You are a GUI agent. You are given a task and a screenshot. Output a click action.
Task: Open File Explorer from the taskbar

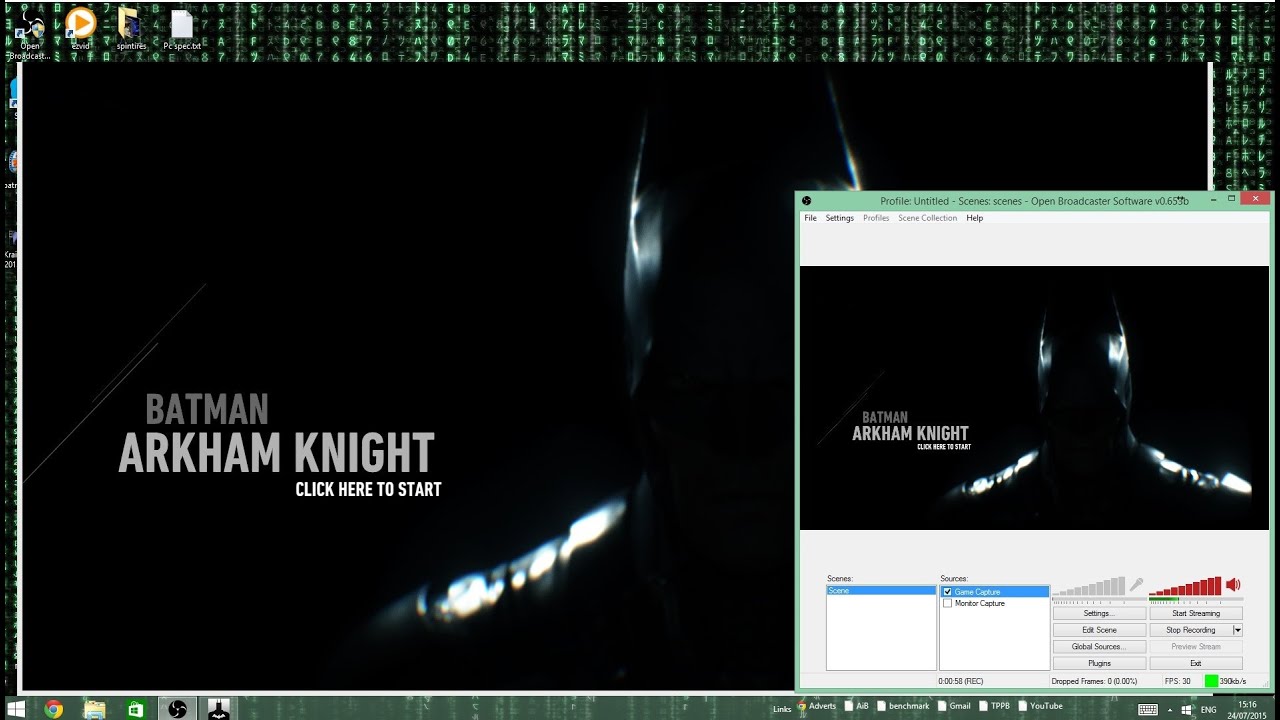tap(95, 708)
